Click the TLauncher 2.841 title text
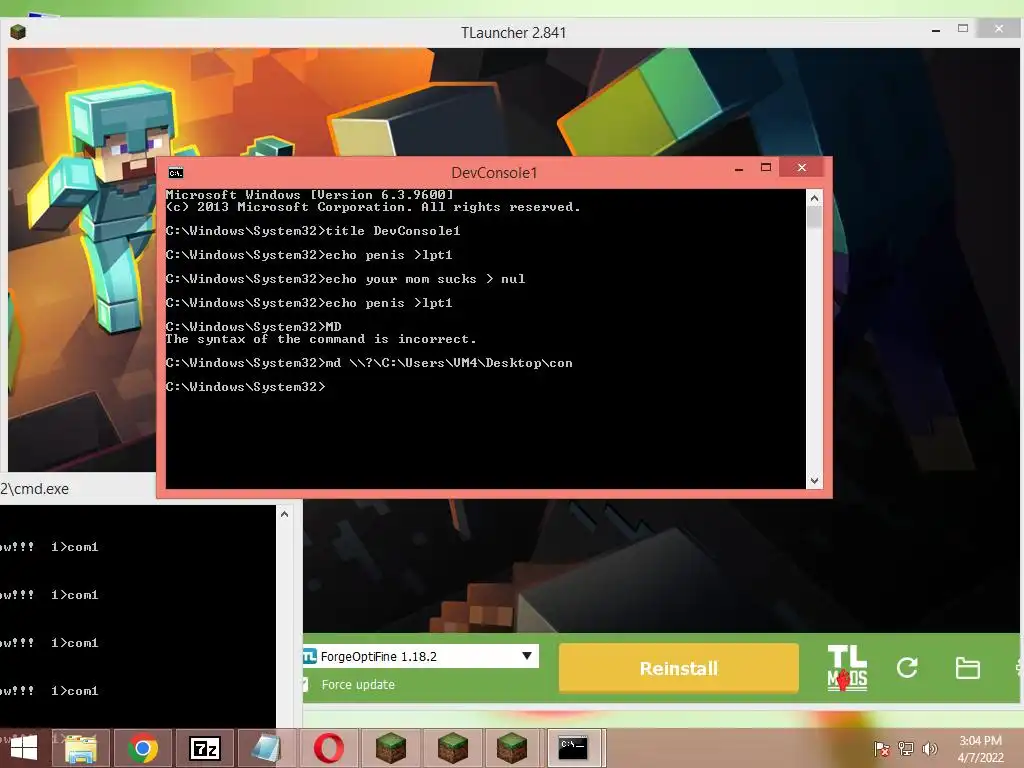 (513, 33)
